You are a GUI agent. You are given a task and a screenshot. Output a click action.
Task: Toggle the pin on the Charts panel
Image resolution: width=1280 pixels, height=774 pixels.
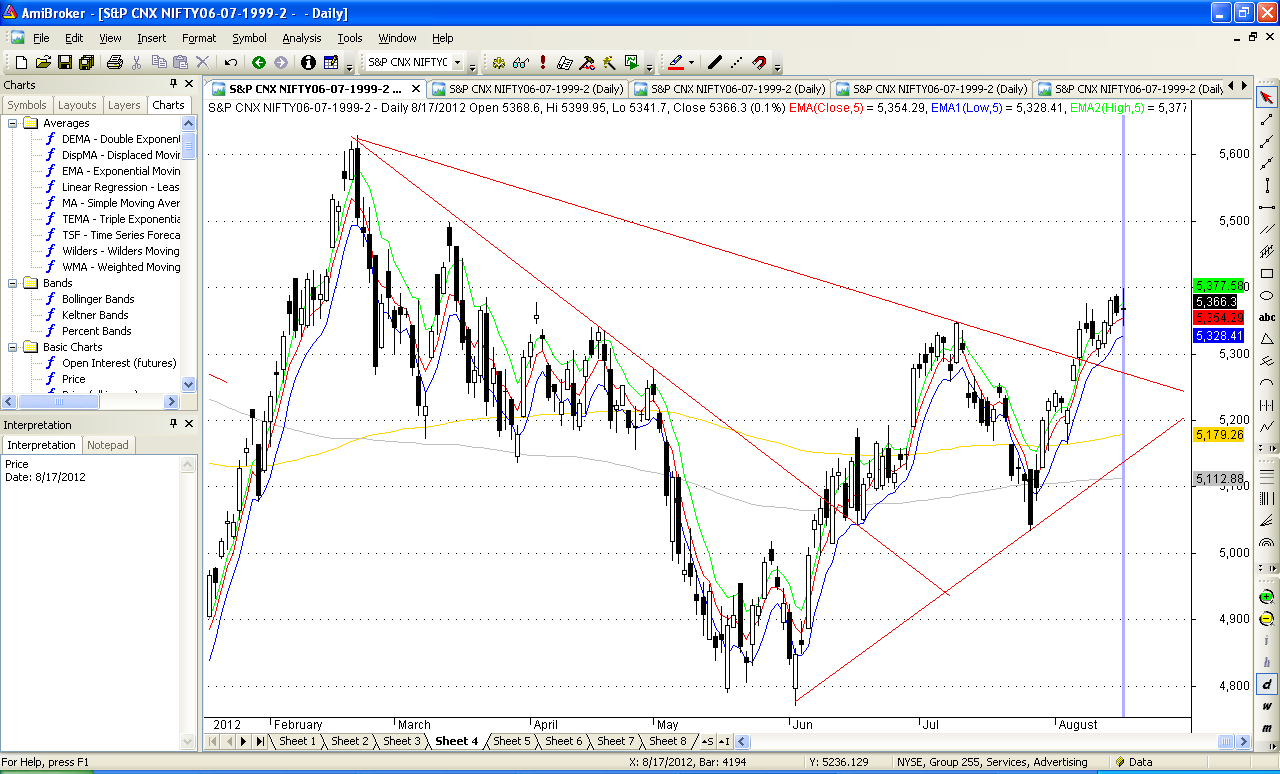click(173, 85)
